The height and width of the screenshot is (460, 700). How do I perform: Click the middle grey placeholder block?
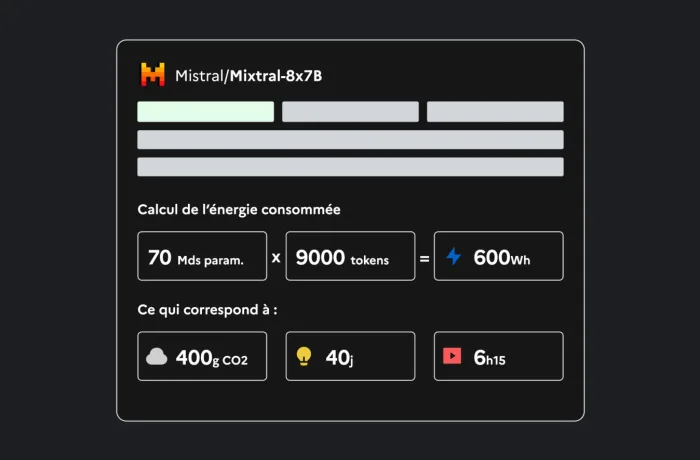[x=350, y=112]
